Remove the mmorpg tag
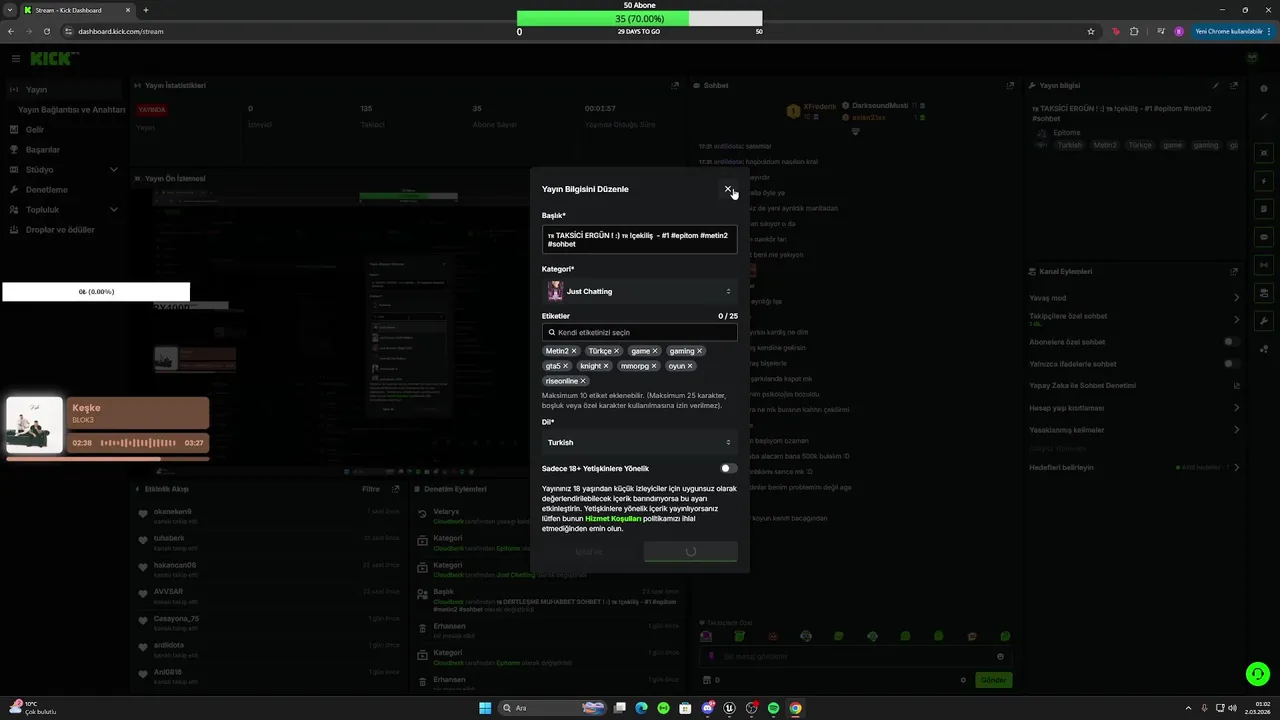Viewport: 1280px width, 720px height. pyautogui.click(x=654, y=366)
